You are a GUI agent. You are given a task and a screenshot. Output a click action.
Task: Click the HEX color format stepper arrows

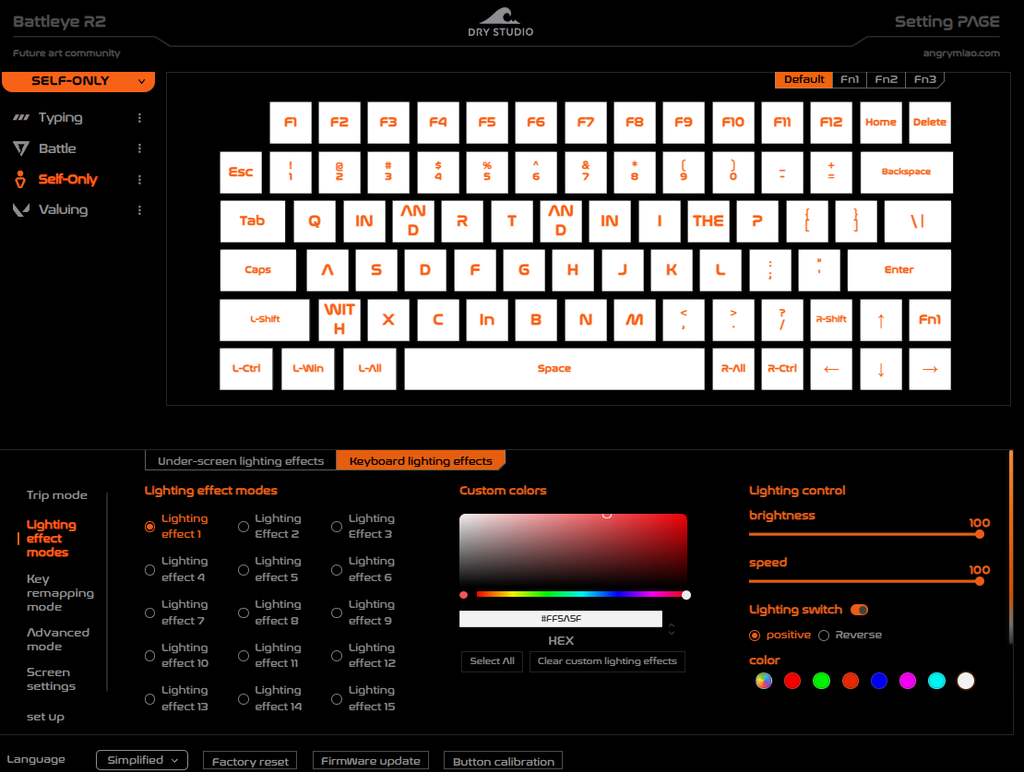pos(671,630)
